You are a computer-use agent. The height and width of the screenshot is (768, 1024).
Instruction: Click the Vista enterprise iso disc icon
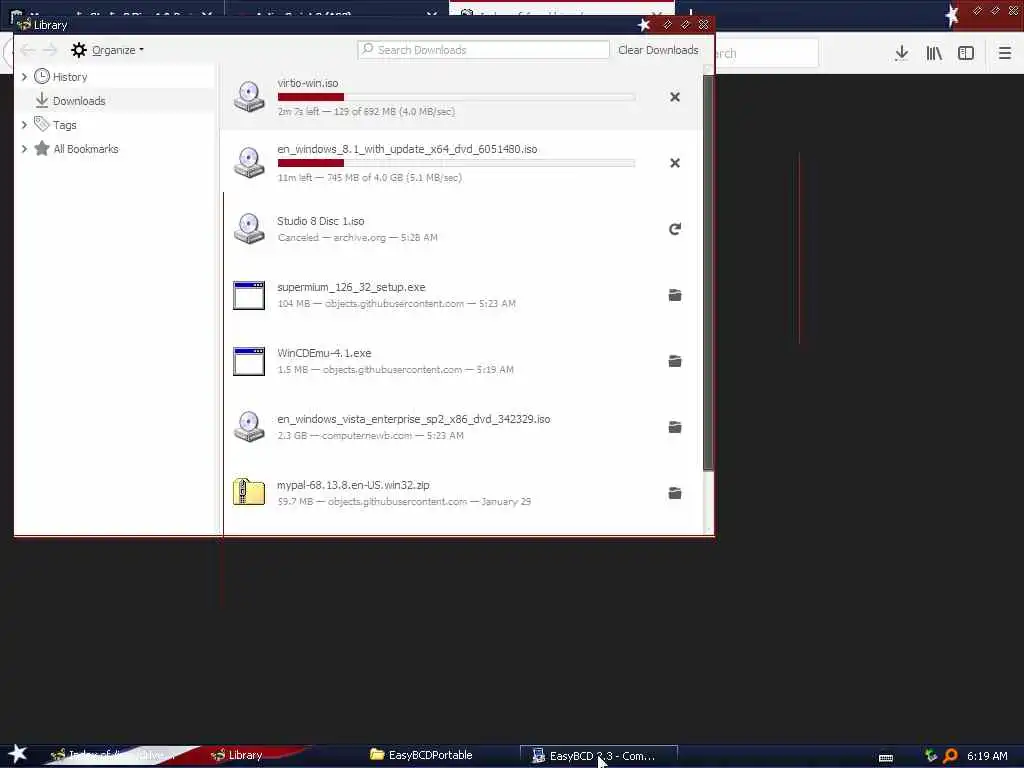coord(249,427)
